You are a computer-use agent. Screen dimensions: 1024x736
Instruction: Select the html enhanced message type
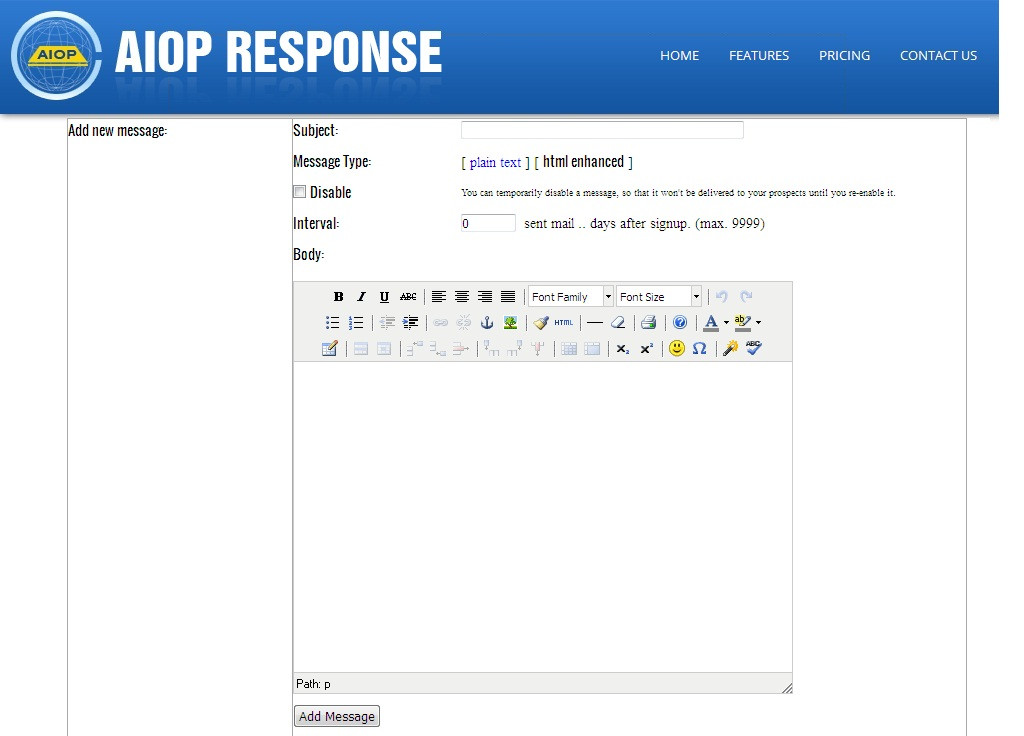coord(583,161)
